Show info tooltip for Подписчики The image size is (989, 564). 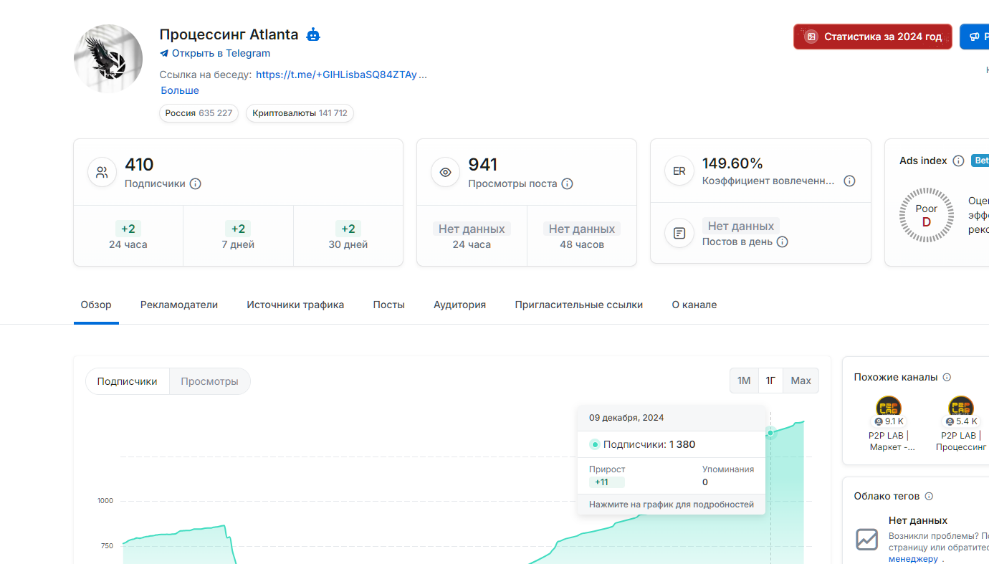tap(196, 184)
